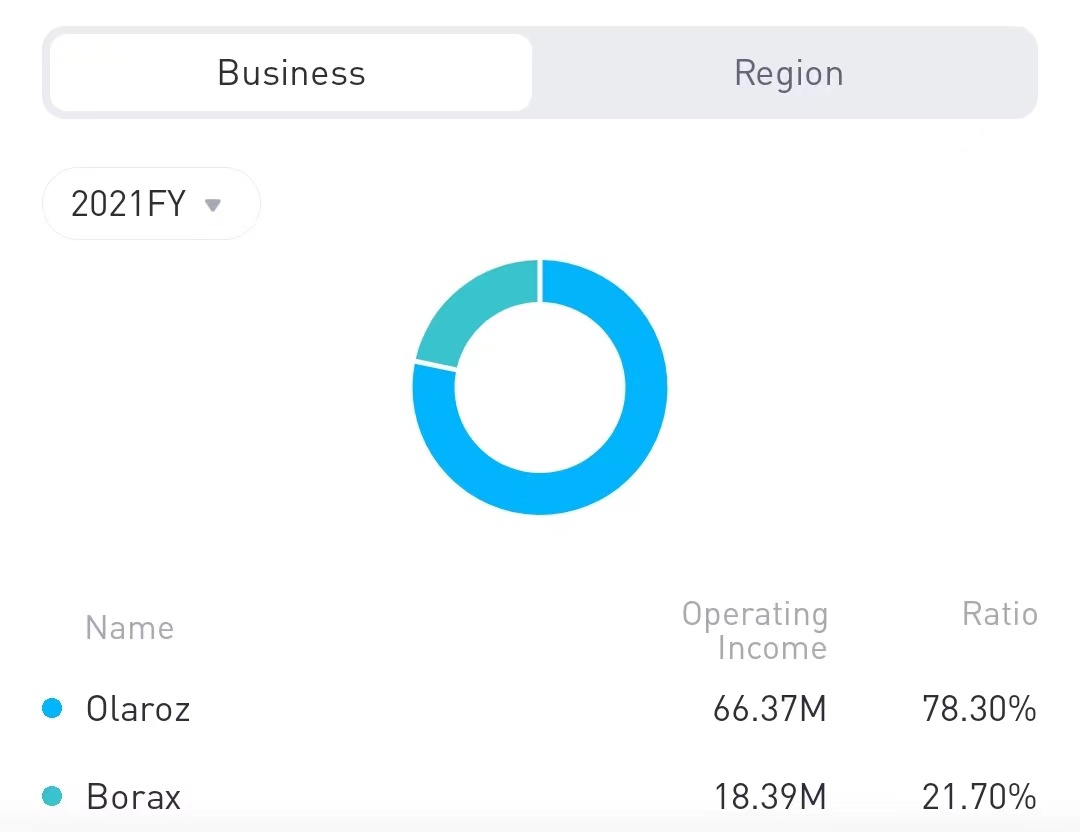Screen dimensions: 1080x832
Task: Click the white divider on left of donut ring
Action: pyautogui.click(x=435, y=366)
